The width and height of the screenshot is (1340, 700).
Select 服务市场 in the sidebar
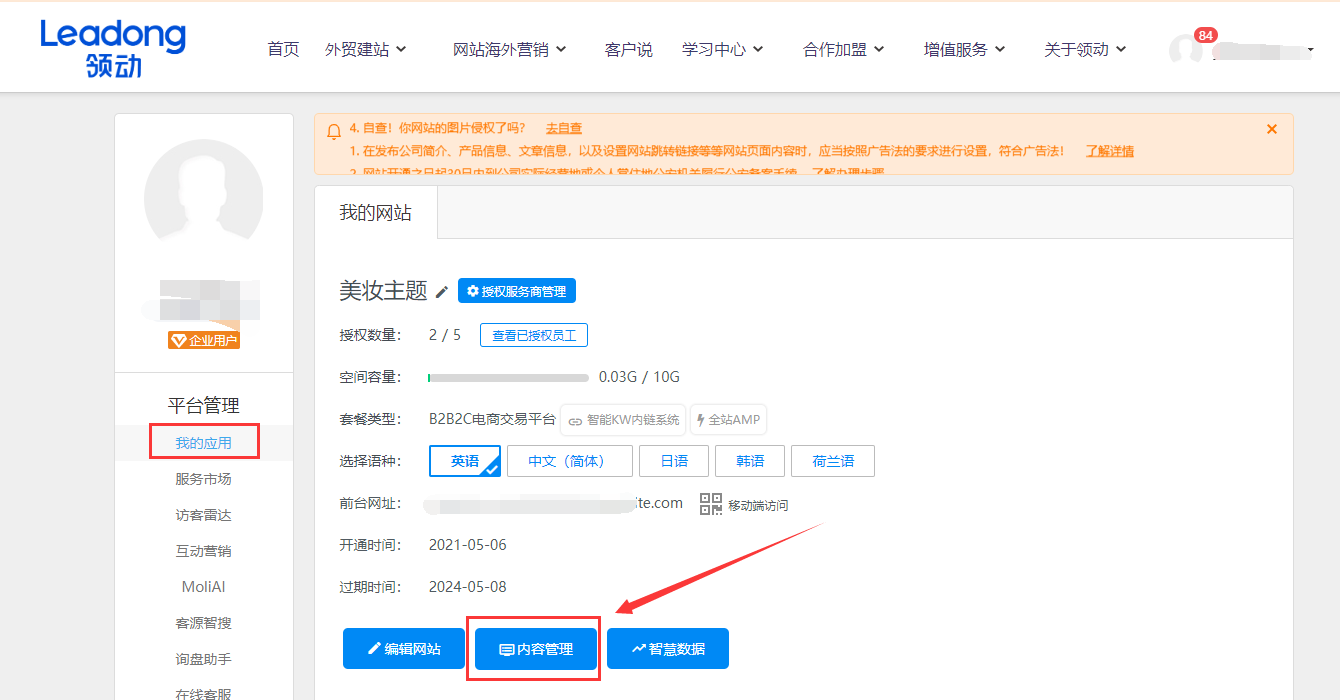[203, 478]
